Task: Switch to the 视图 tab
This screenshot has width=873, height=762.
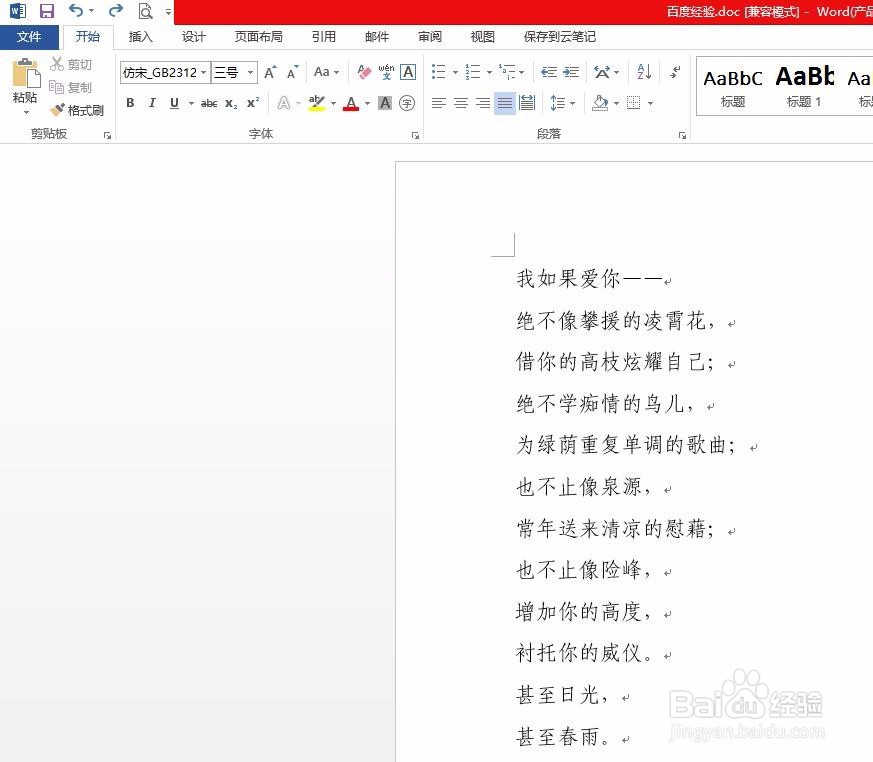Action: (482, 37)
